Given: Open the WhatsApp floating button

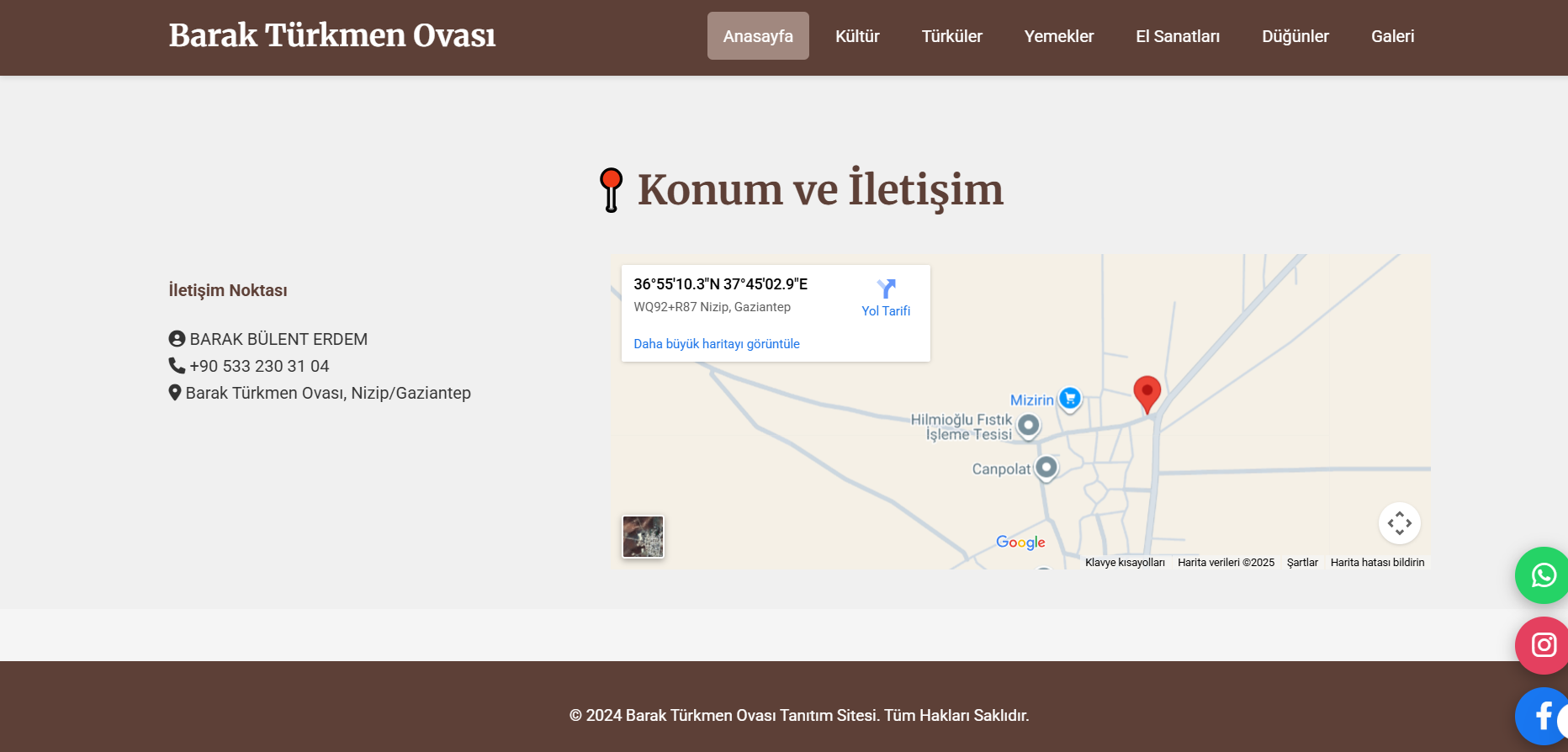Looking at the screenshot, I should coord(1543,575).
